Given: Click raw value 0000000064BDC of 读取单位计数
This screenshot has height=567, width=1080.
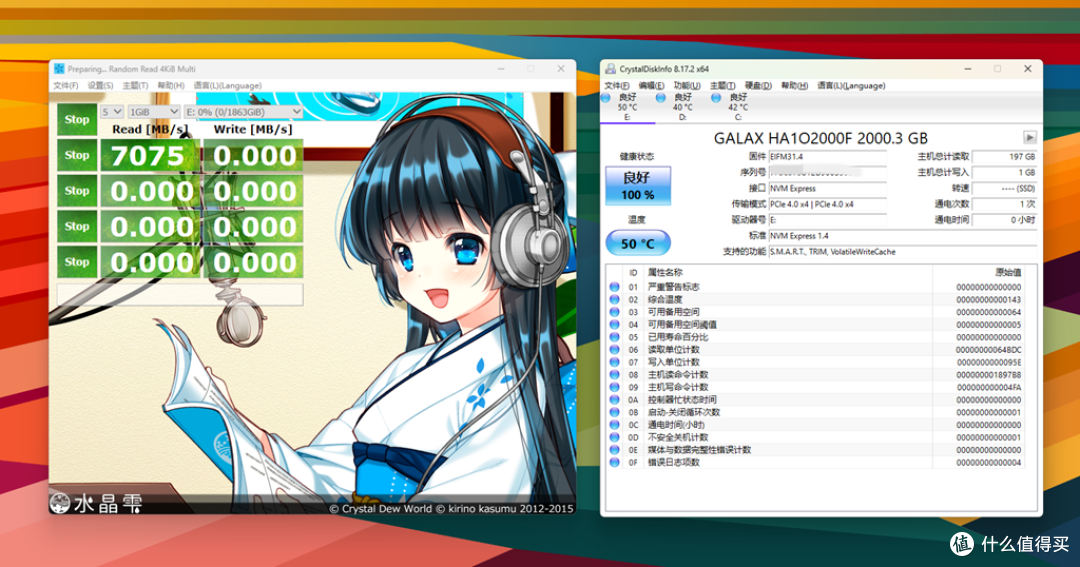Looking at the screenshot, I should click(x=988, y=350).
